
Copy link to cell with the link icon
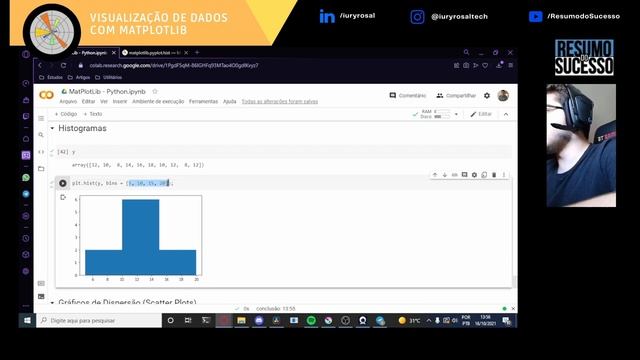coord(455,175)
